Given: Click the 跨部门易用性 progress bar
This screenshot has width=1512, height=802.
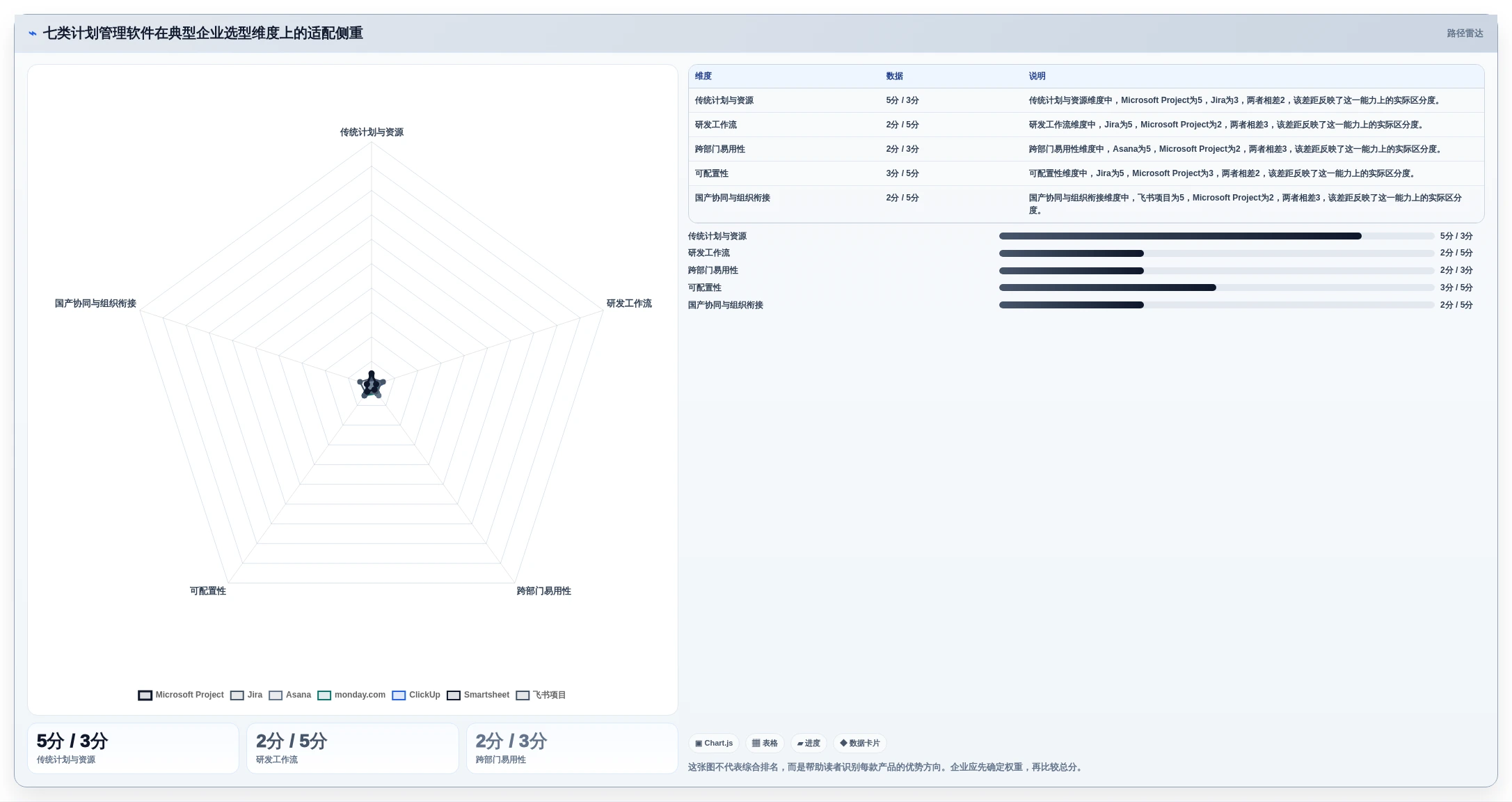Looking at the screenshot, I should click(x=1216, y=270).
